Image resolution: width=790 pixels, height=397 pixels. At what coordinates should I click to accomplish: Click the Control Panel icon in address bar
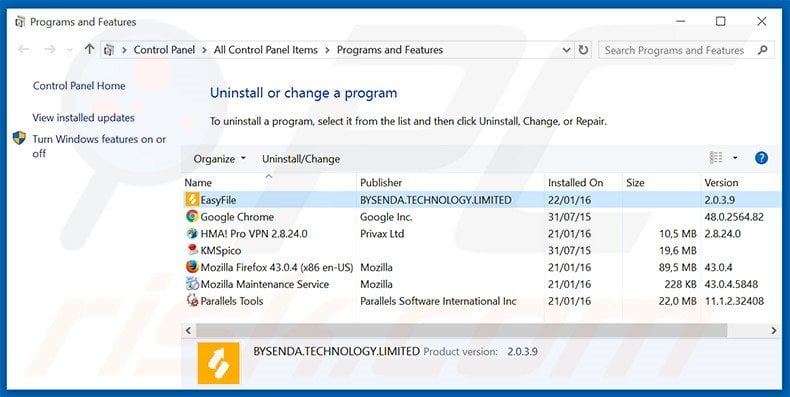(x=109, y=50)
